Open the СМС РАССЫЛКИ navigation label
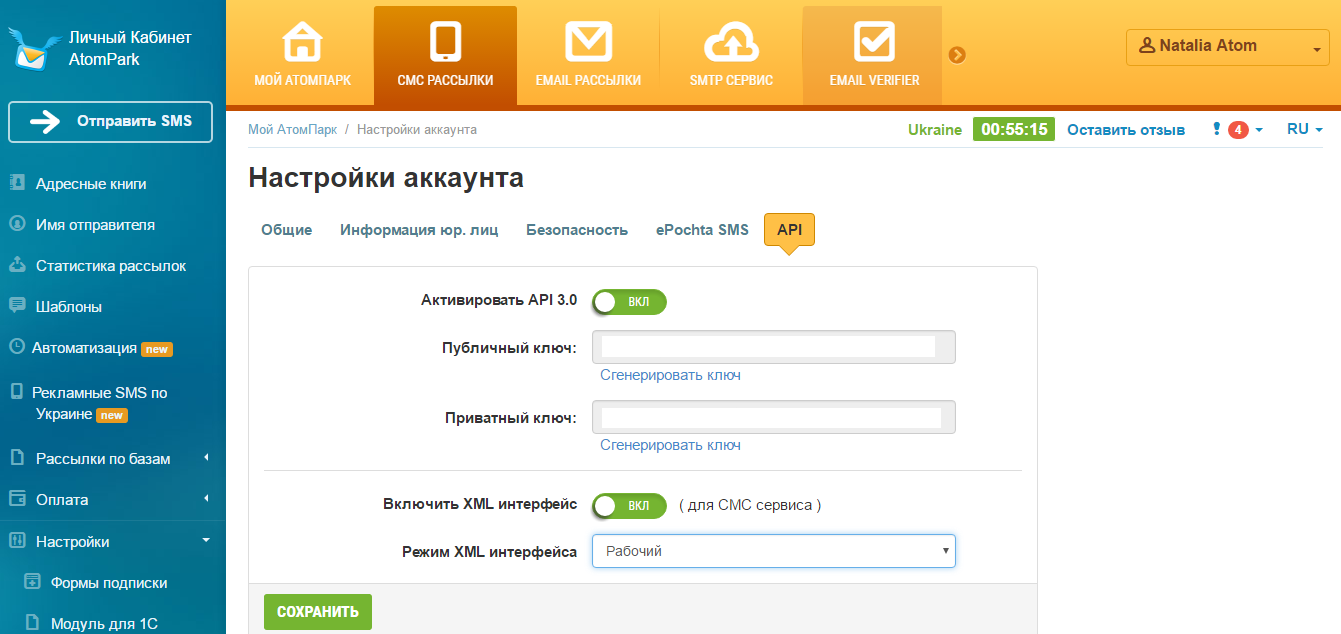The width and height of the screenshot is (1341, 634). click(445, 80)
